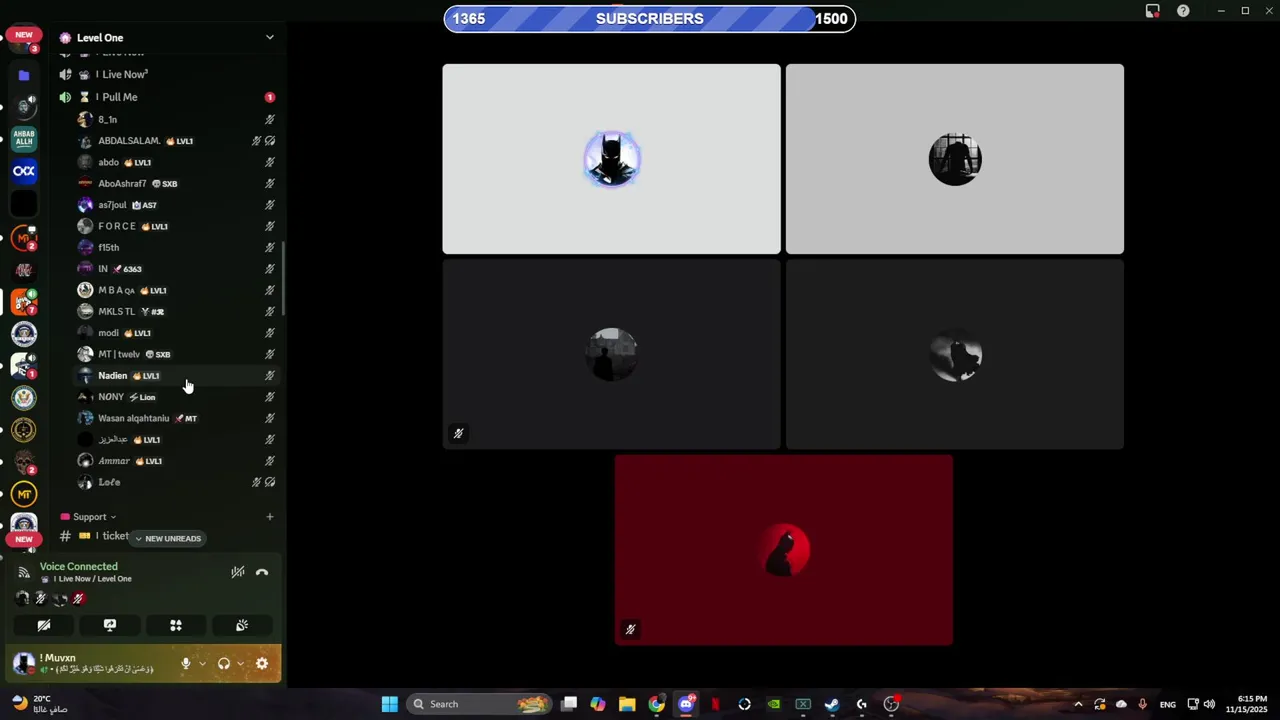Click the subscribers progress bar
This screenshot has height=720, width=1280.
[650, 19]
